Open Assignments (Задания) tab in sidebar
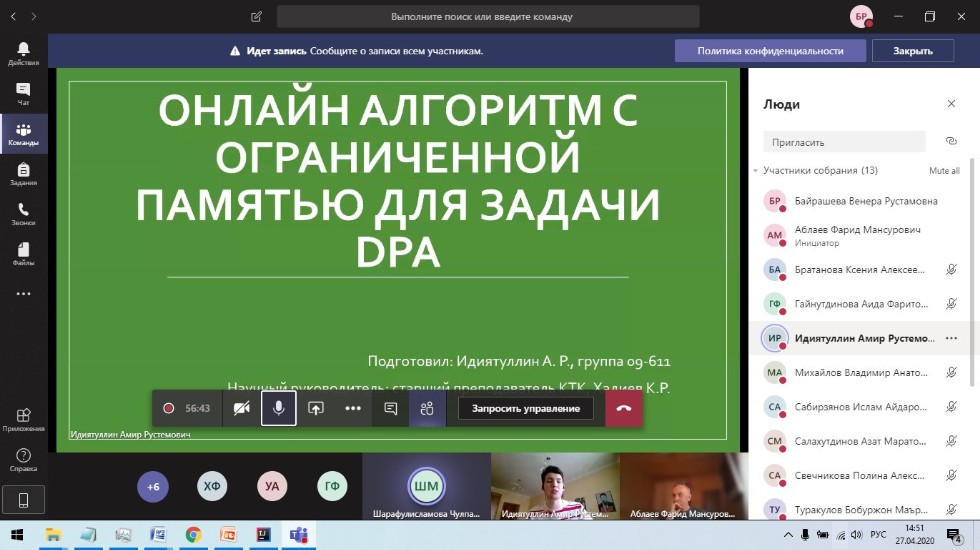Image resolution: width=980 pixels, height=550 pixels. pyautogui.click(x=23, y=173)
